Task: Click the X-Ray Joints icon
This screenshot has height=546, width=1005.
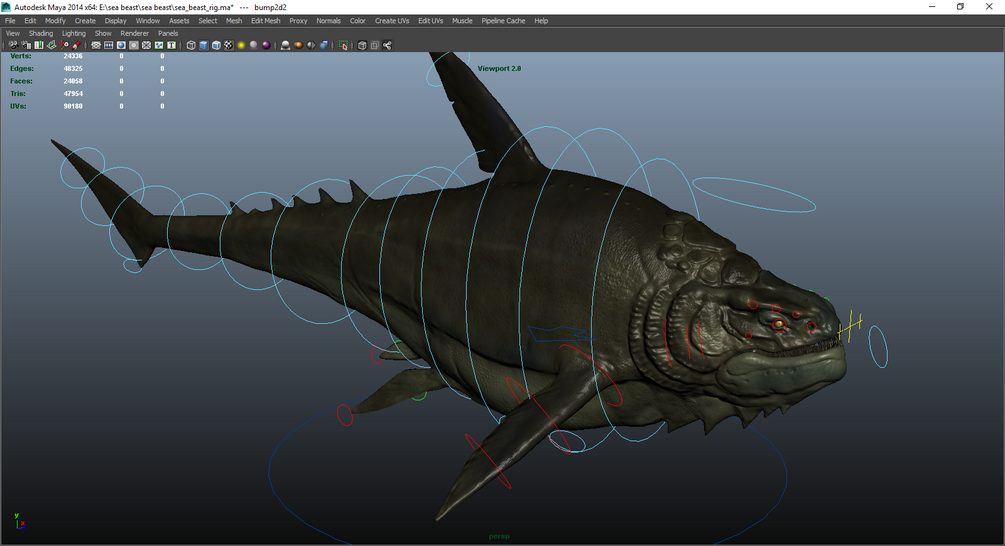Action: tap(387, 45)
